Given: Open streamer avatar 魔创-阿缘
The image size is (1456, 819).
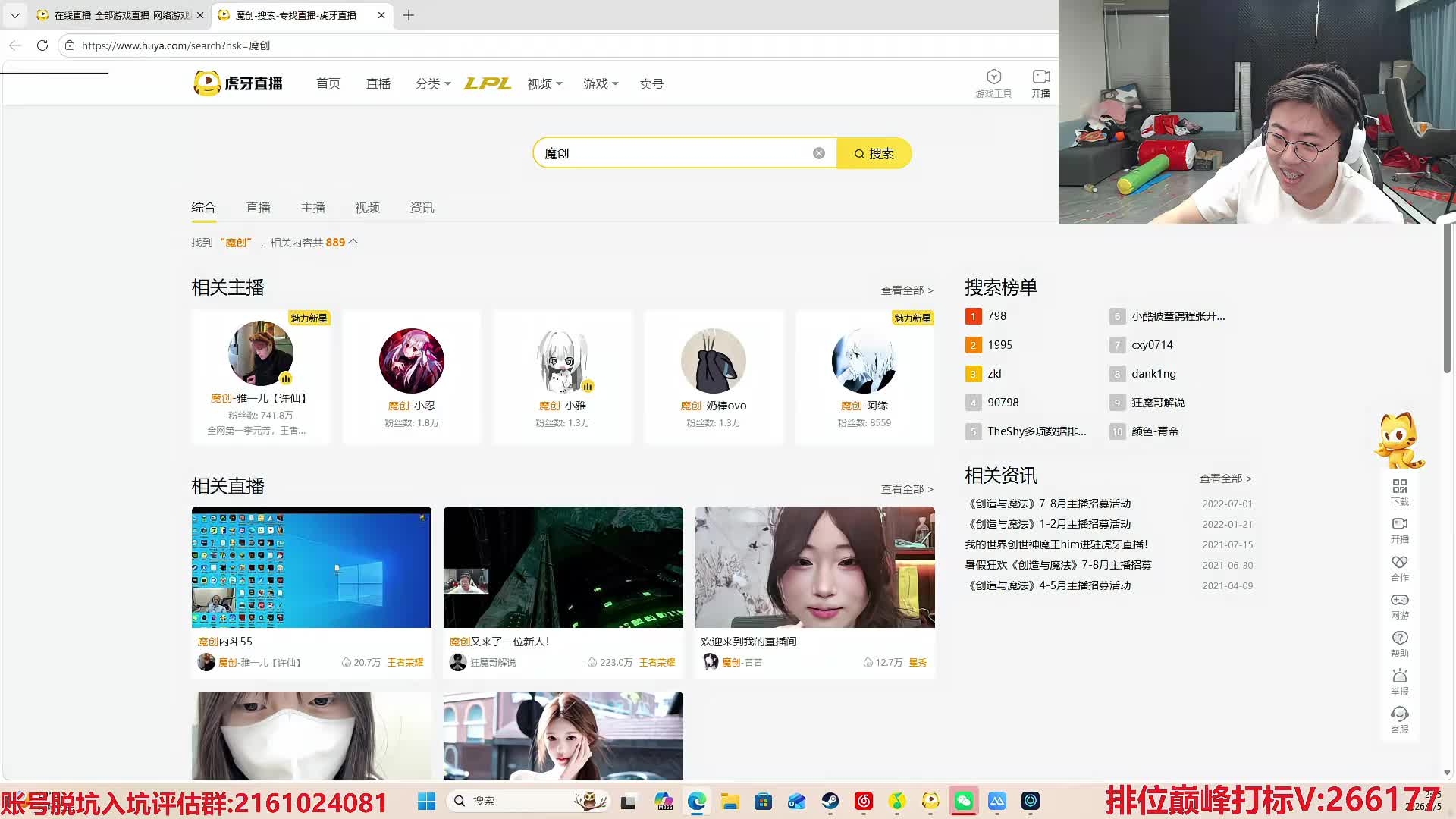Looking at the screenshot, I should 864,361.
